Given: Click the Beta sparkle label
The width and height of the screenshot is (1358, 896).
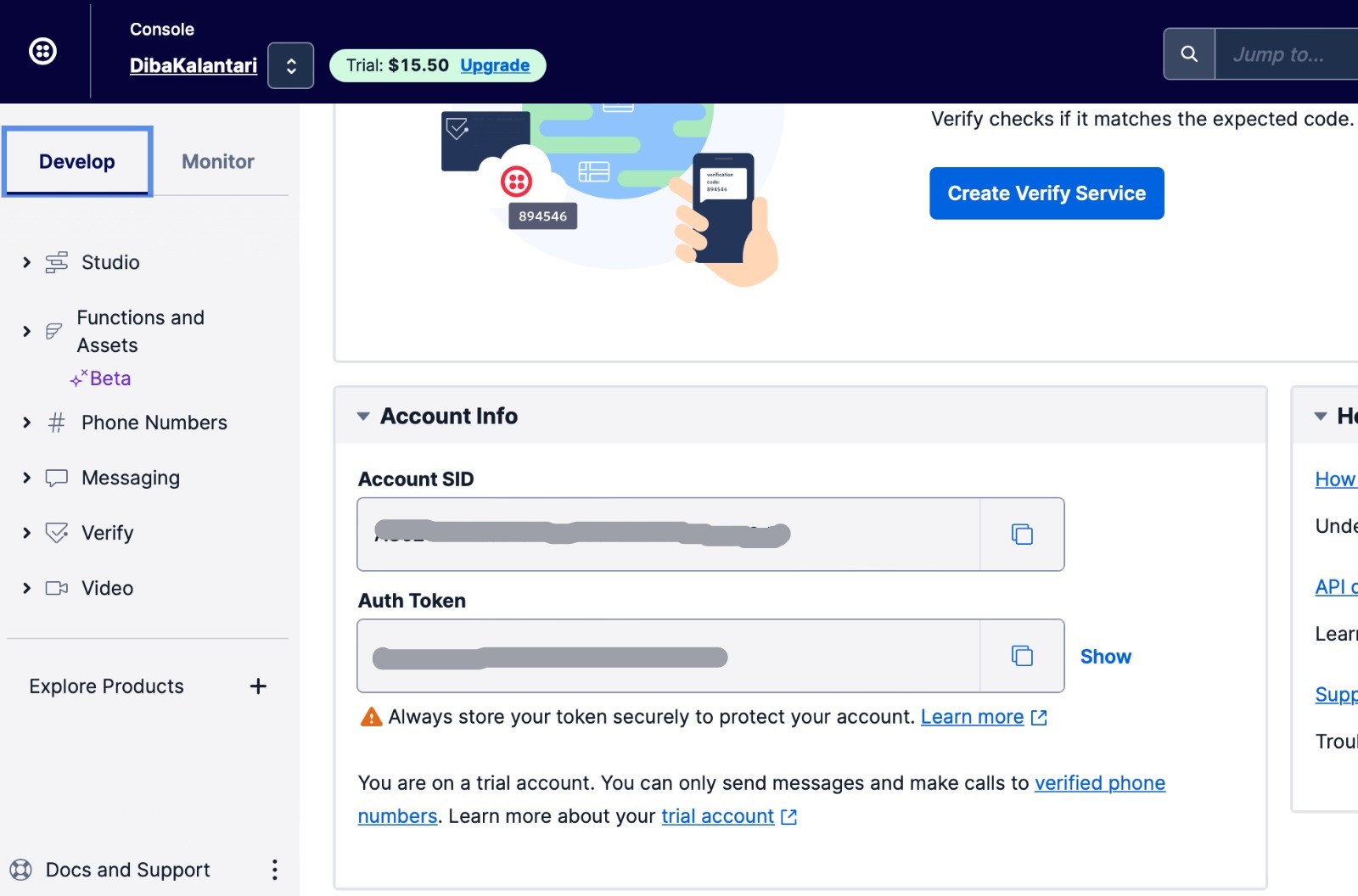Looking at the screenshot, I should coord(101,378).
